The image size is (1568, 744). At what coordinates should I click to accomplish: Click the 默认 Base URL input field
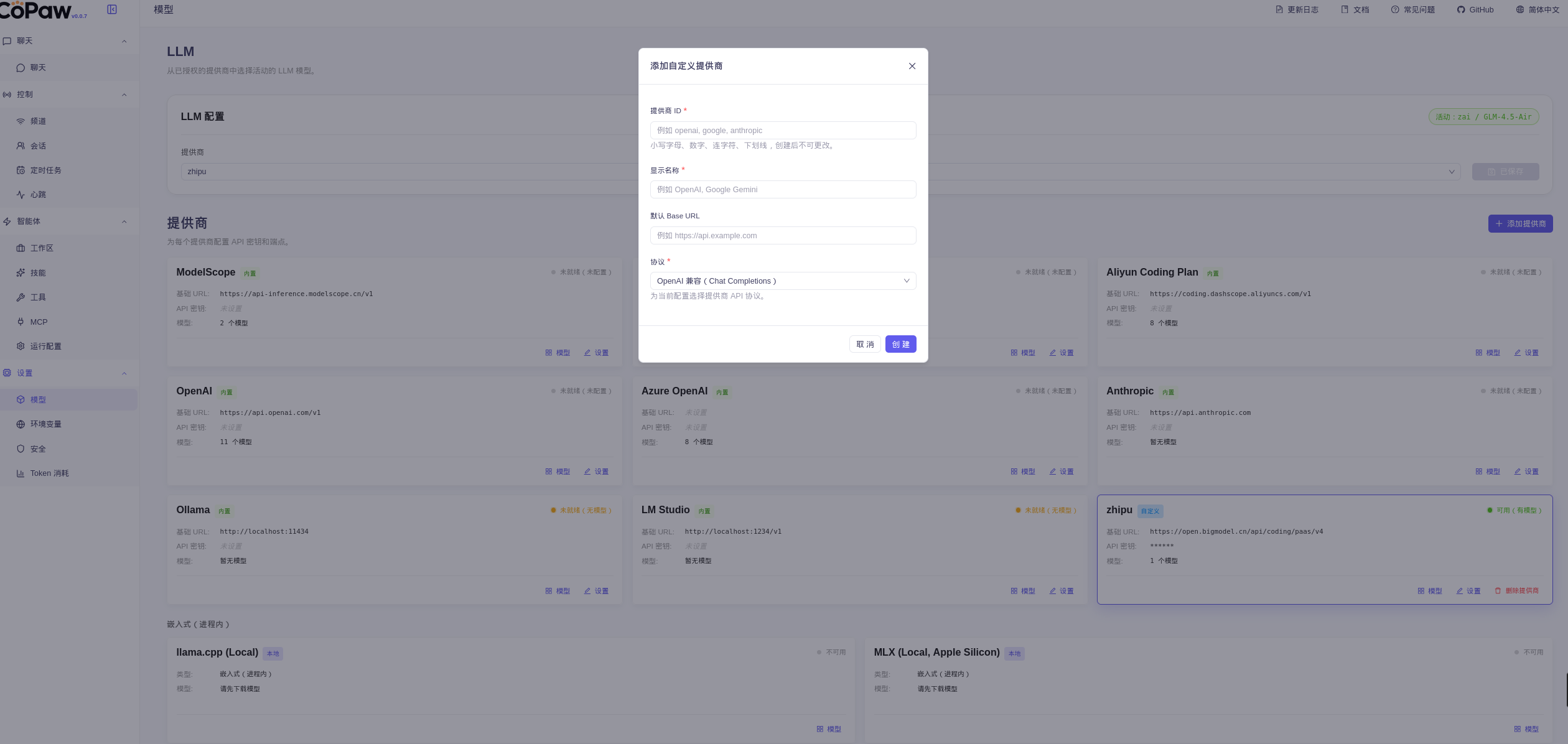[782, 236]
